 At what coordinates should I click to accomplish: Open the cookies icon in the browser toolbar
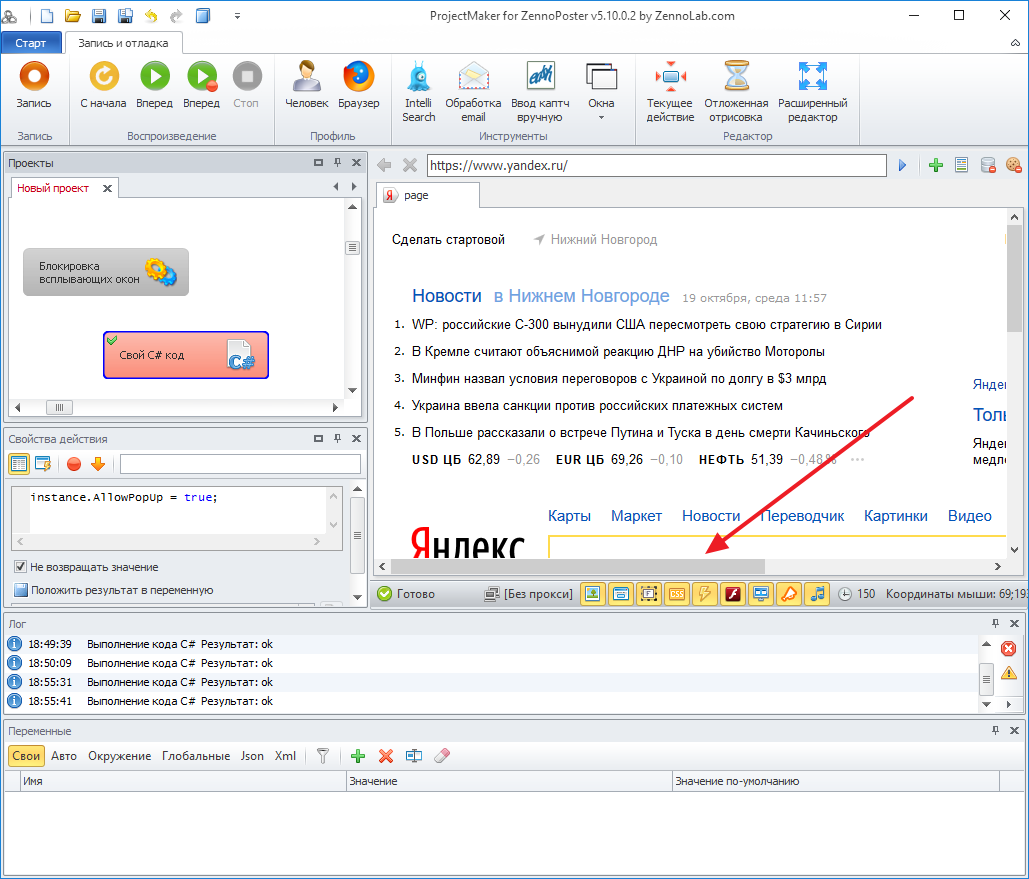pos(1013,165)
